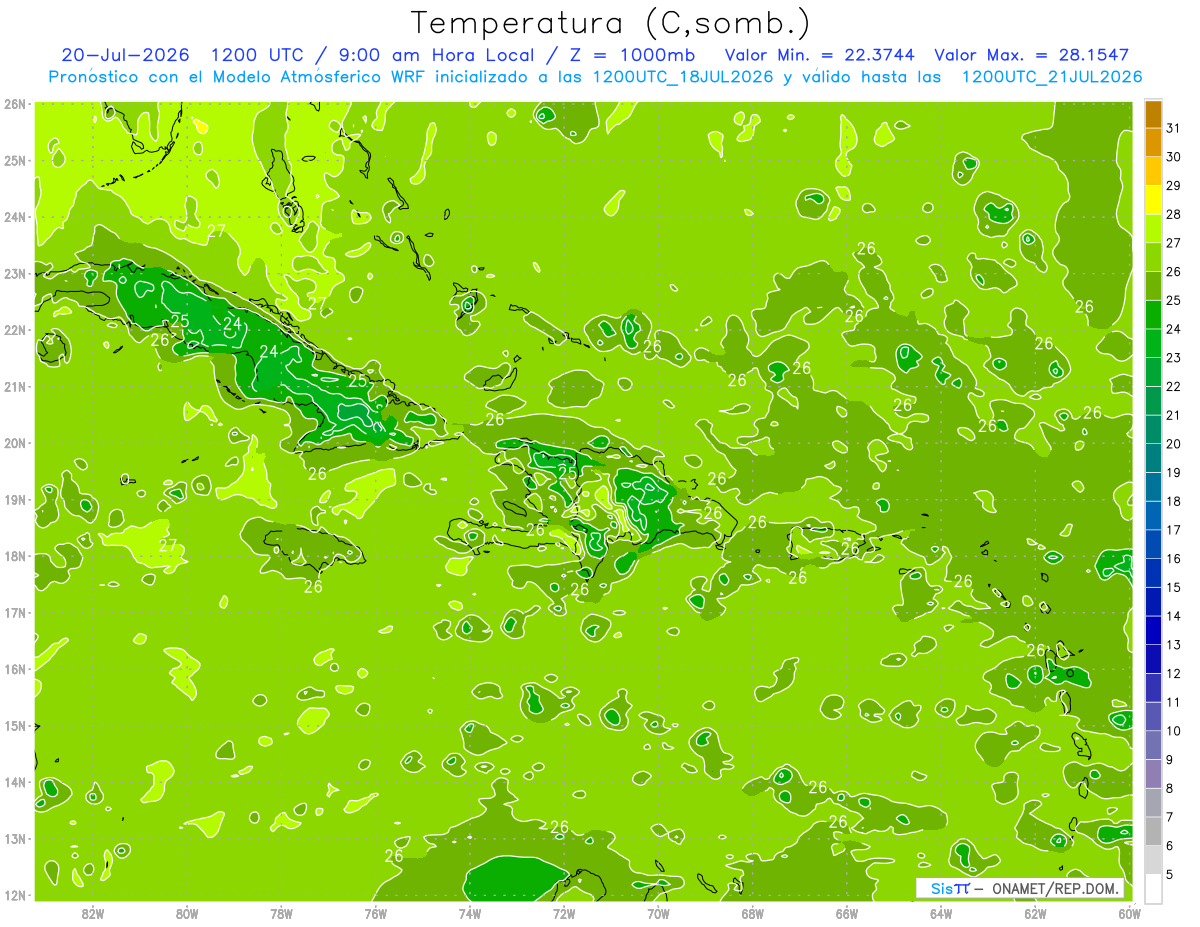
Task: Pick the color scale swatch between 24 and 25
Action: [1153, 314]
